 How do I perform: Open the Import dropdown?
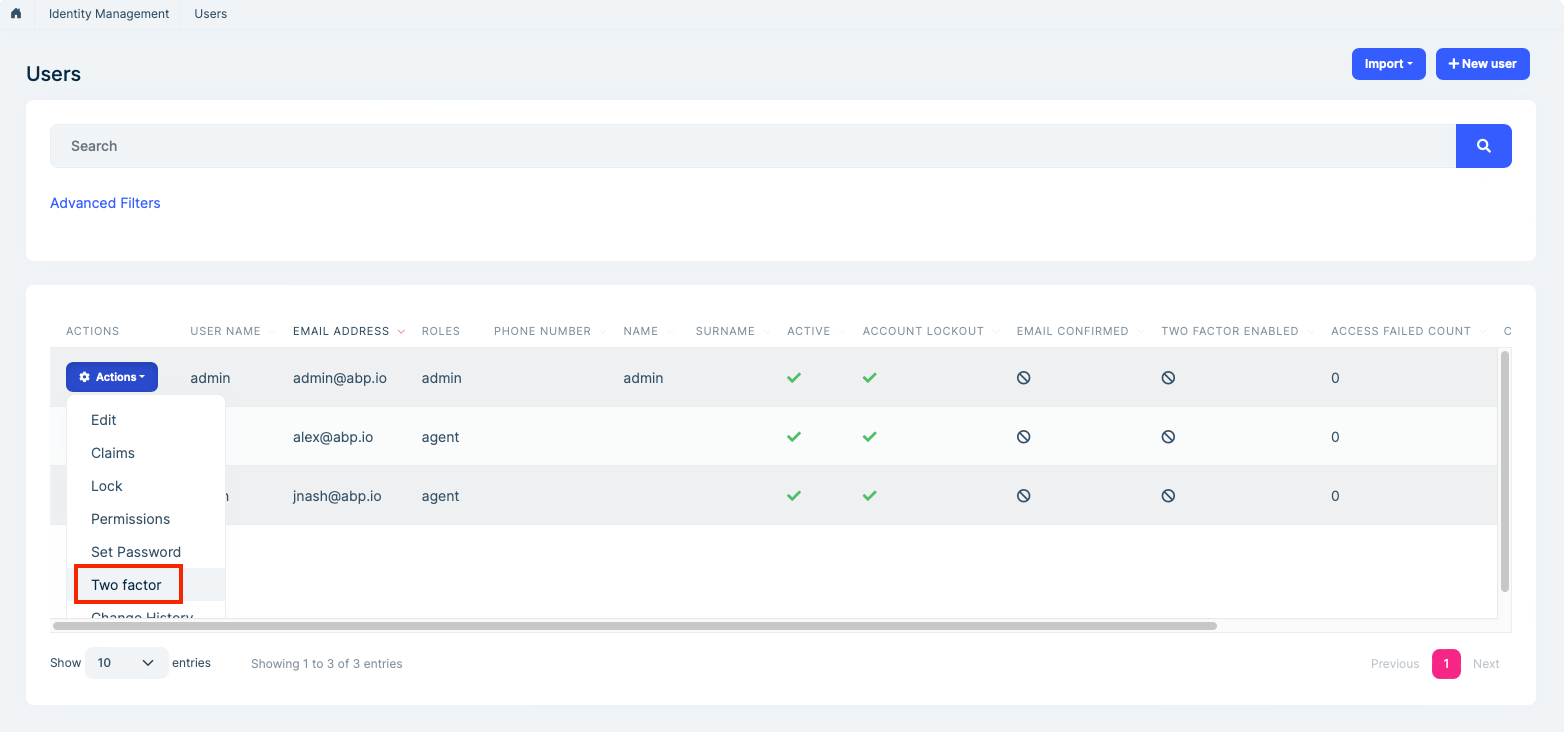point(1388,63)
